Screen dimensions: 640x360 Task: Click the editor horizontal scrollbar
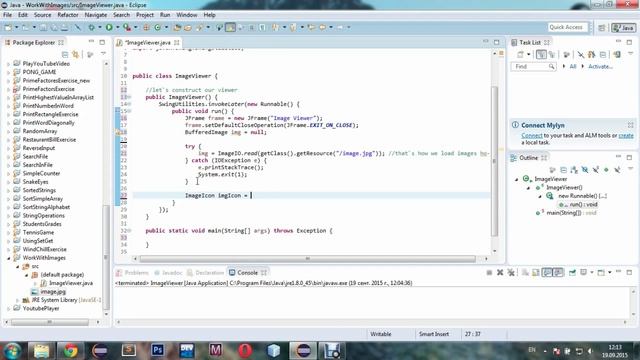308,259
